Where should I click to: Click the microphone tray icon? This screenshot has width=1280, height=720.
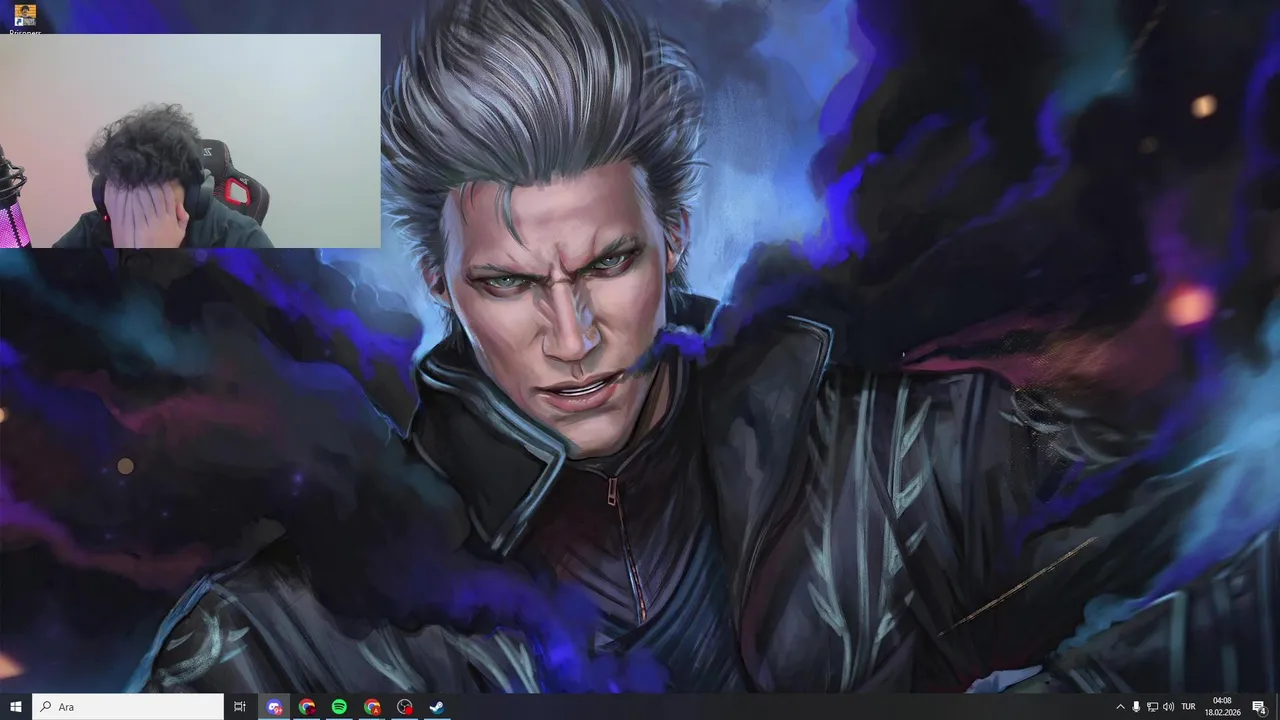1136,707
